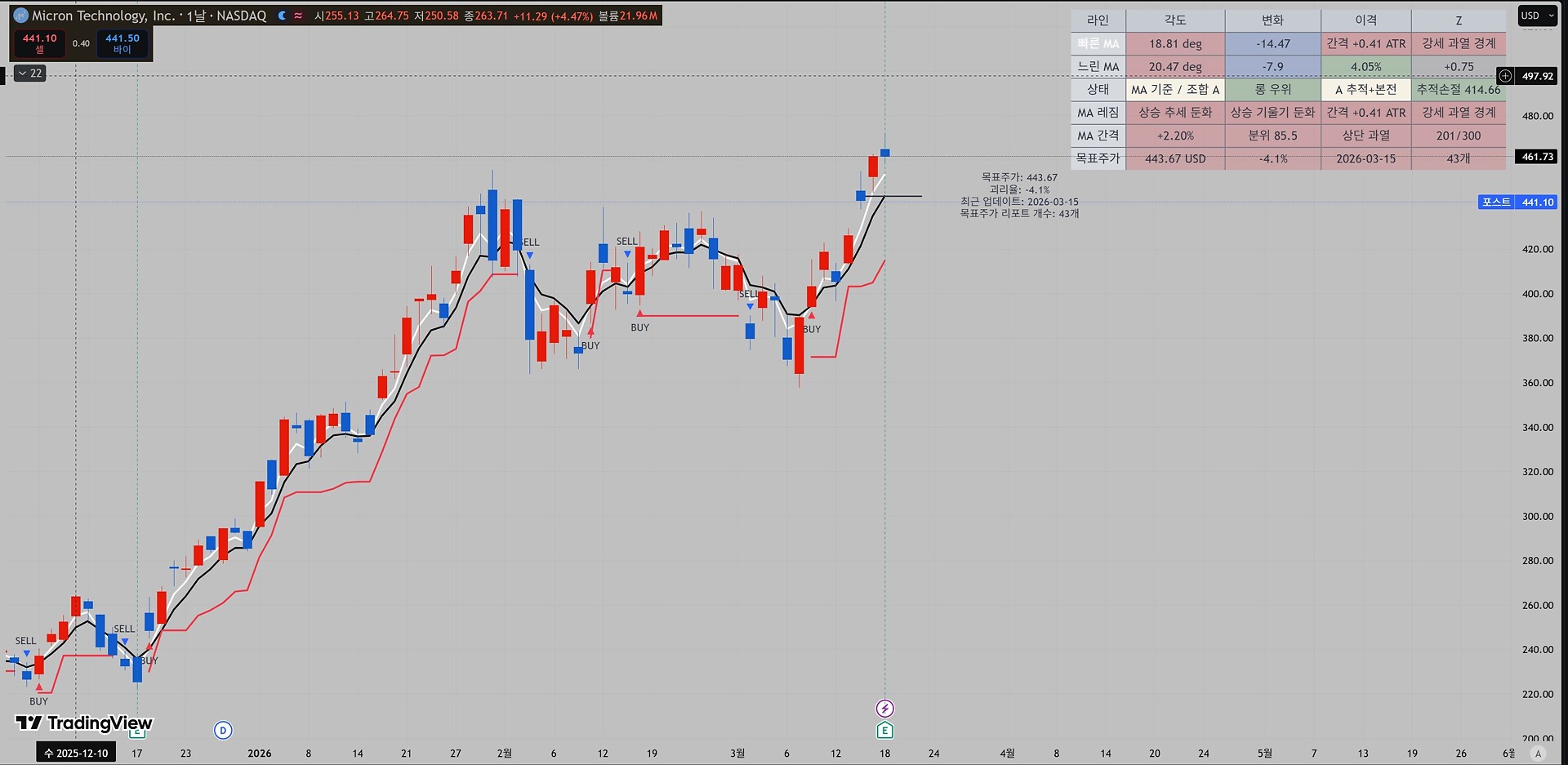This screenshot has width=1568, height=765.
Task: Open the USD currency dropdown
Action: (x=1538, y=16)
